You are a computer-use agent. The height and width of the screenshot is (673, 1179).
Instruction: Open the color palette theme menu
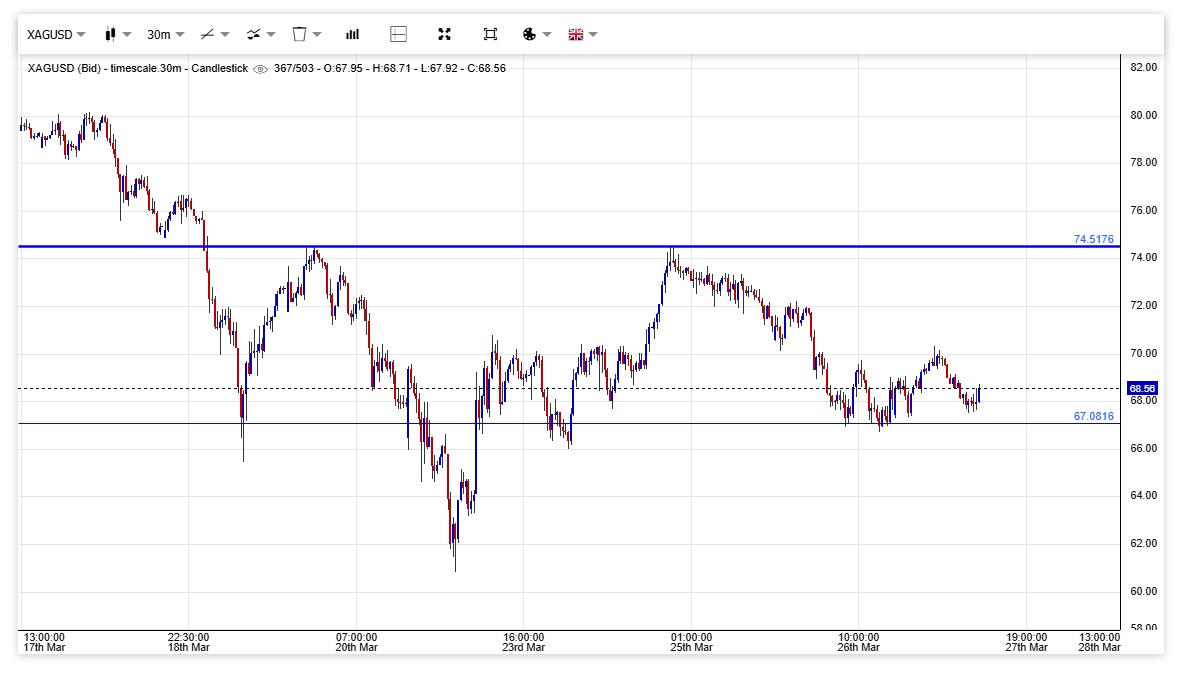[x=536, y=34]
